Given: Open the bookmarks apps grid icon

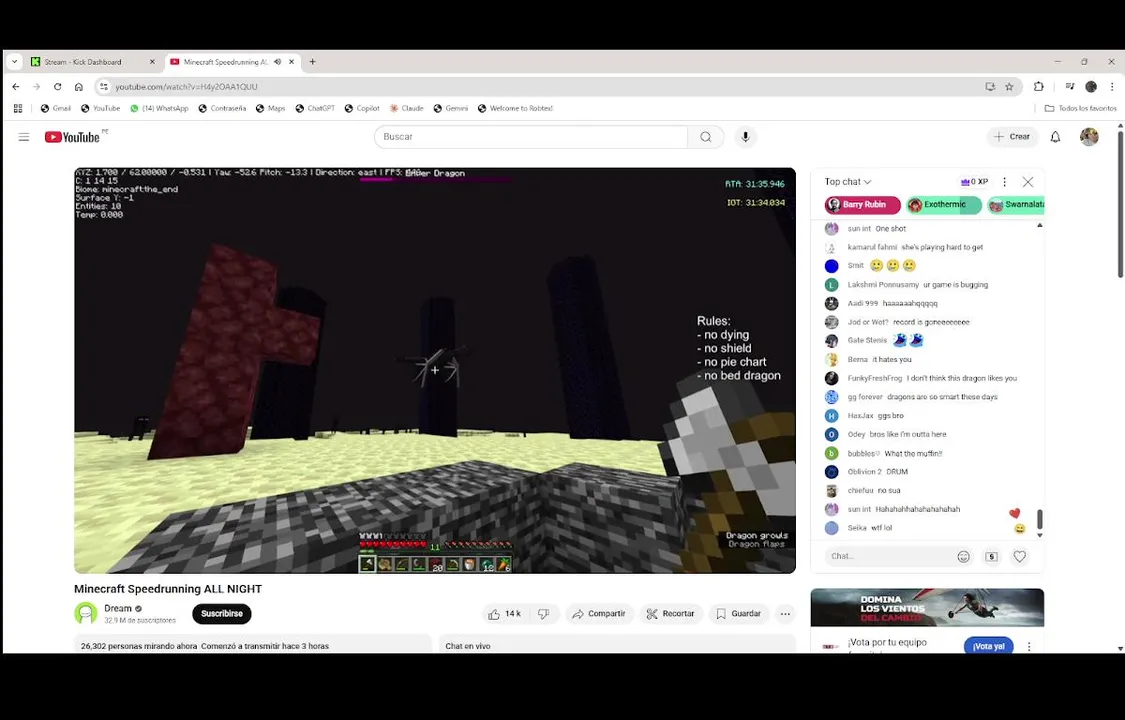Looking at the screenshot, I should tap(18, 108).
